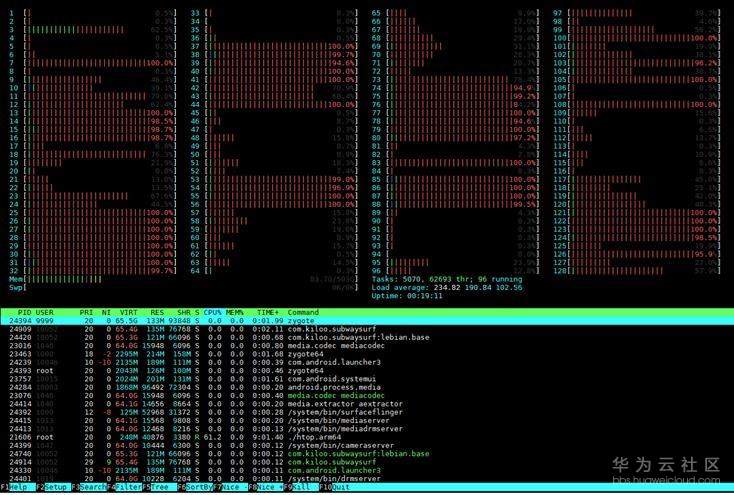Select root process 21606 ./htop.arm64

pos(367,437)
